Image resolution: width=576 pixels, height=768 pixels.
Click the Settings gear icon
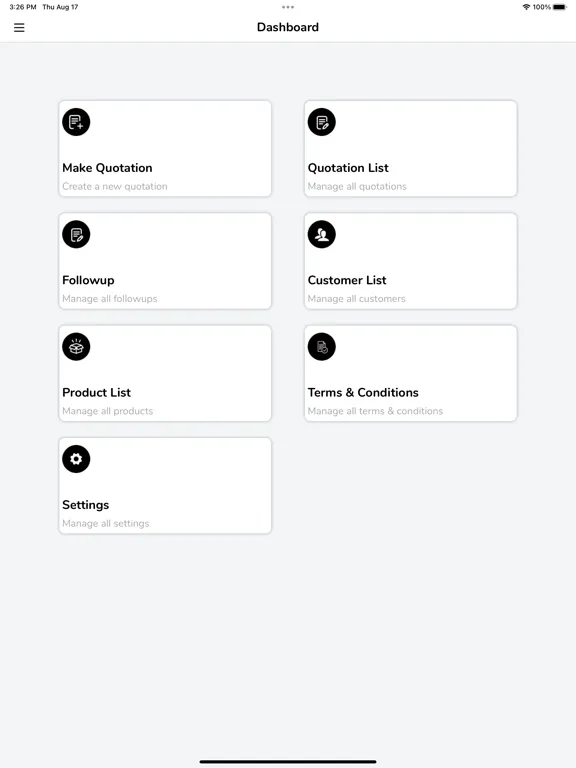pyautogui.click(x=76, y=459)
